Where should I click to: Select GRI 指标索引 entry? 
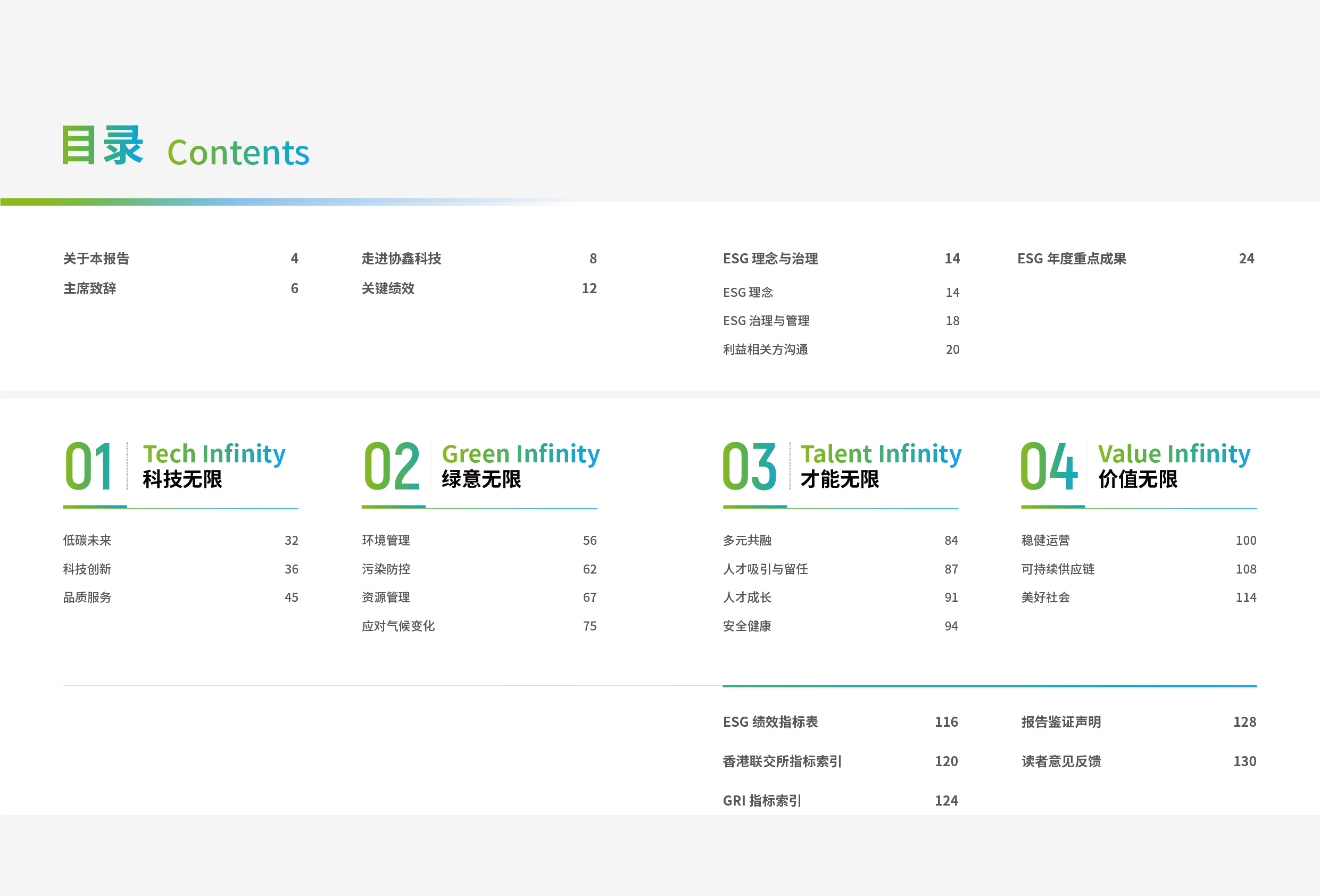point(762,801)
